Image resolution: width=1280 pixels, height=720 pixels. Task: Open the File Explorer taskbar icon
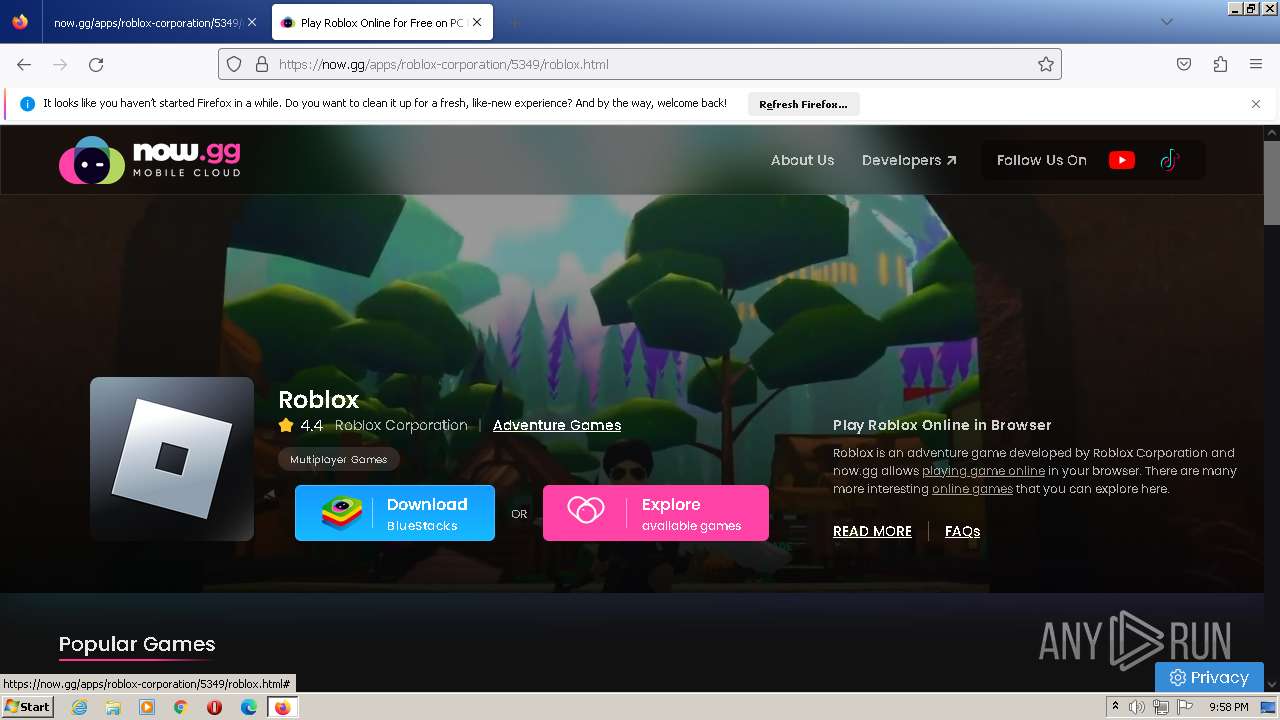click(113, 707)
